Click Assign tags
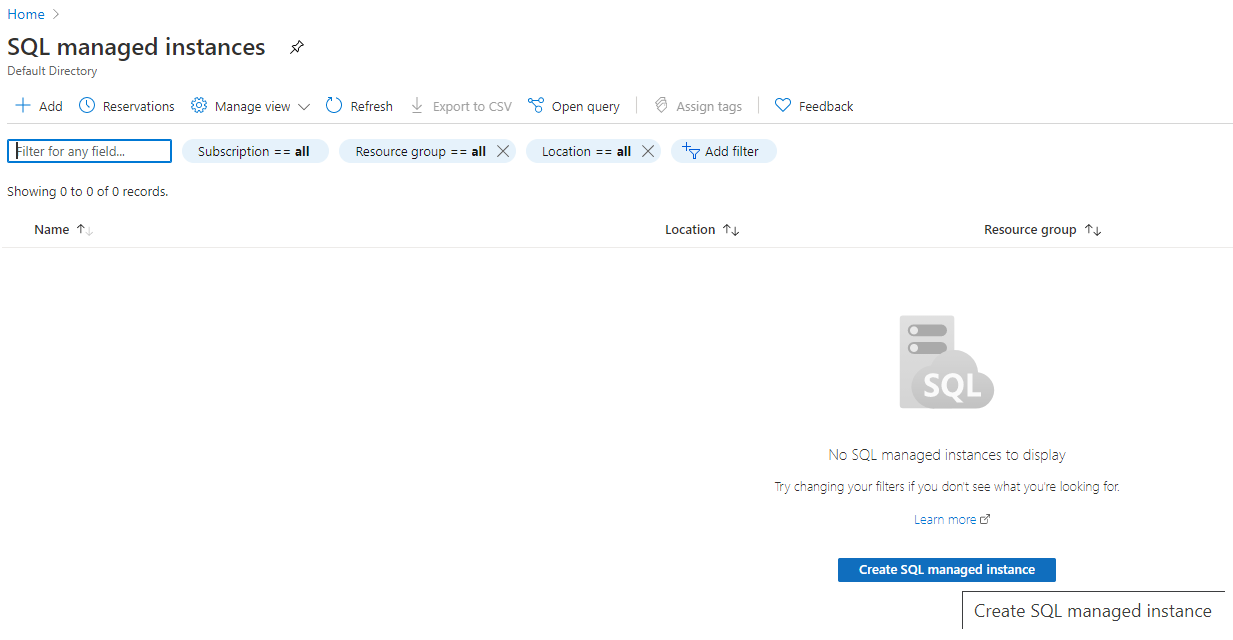 [698, 106]
